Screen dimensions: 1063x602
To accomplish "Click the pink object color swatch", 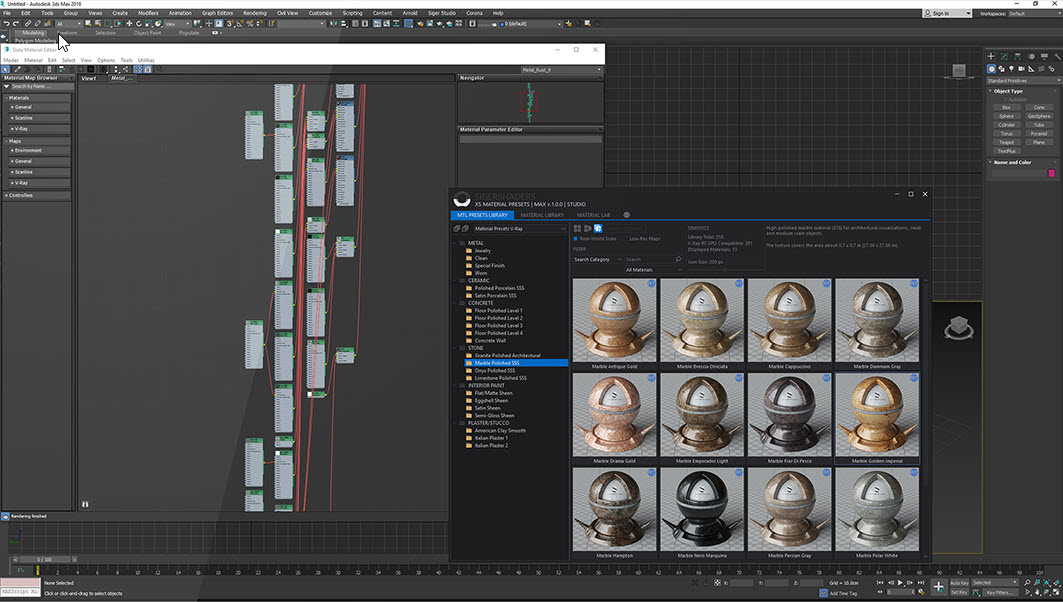I will tap(1051, 173).
